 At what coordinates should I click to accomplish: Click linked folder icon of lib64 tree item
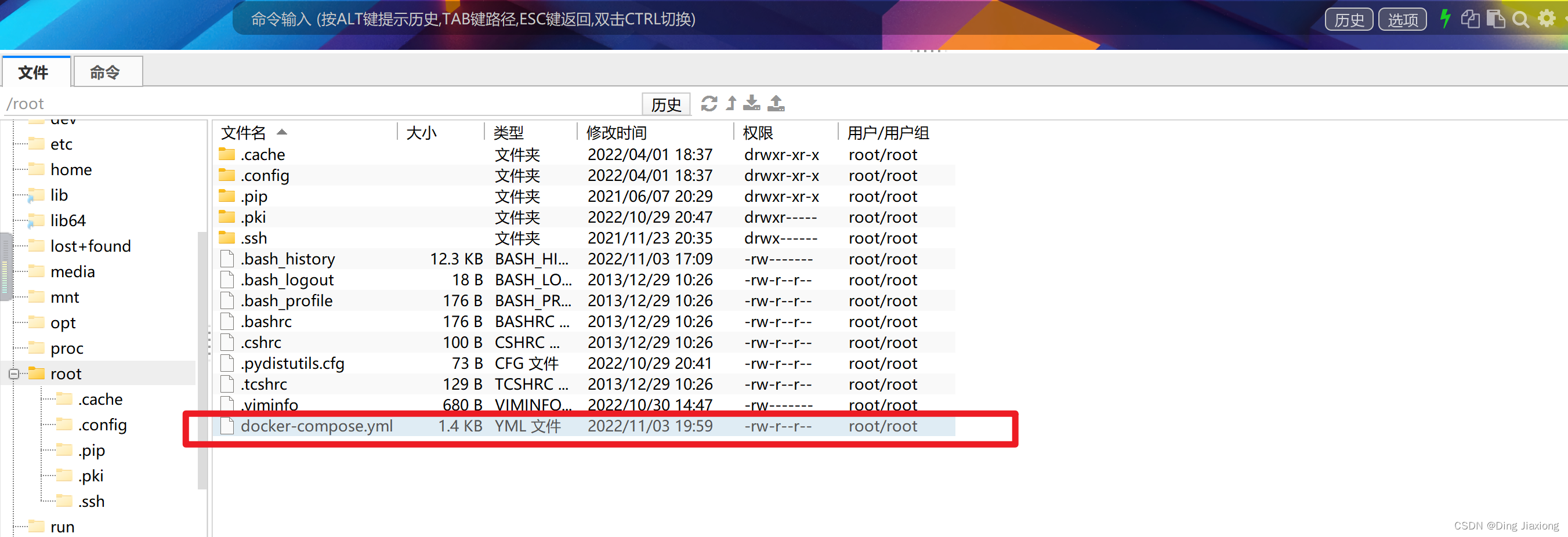(x=36, y=220)
